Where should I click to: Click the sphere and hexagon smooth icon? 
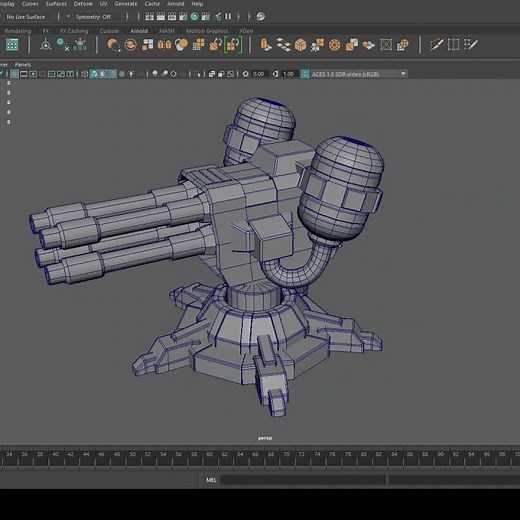pyautogui.click(x=181, y=44)
